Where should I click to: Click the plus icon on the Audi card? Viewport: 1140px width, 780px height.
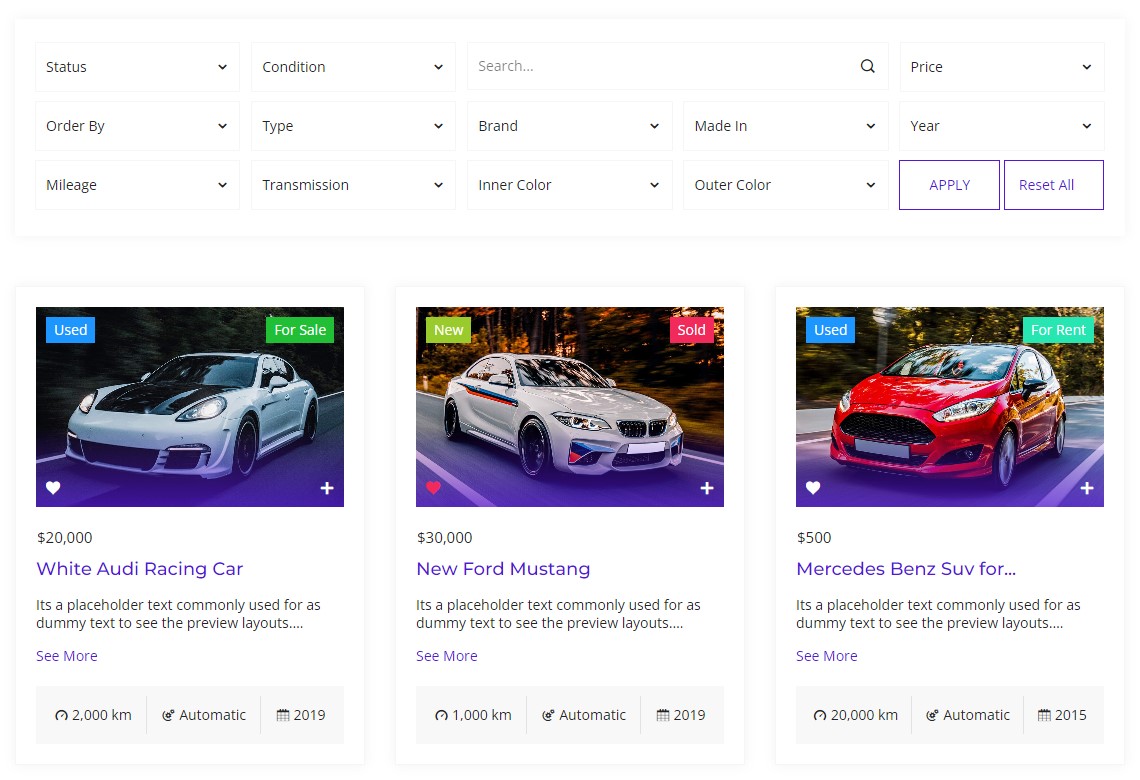[326, 488]
